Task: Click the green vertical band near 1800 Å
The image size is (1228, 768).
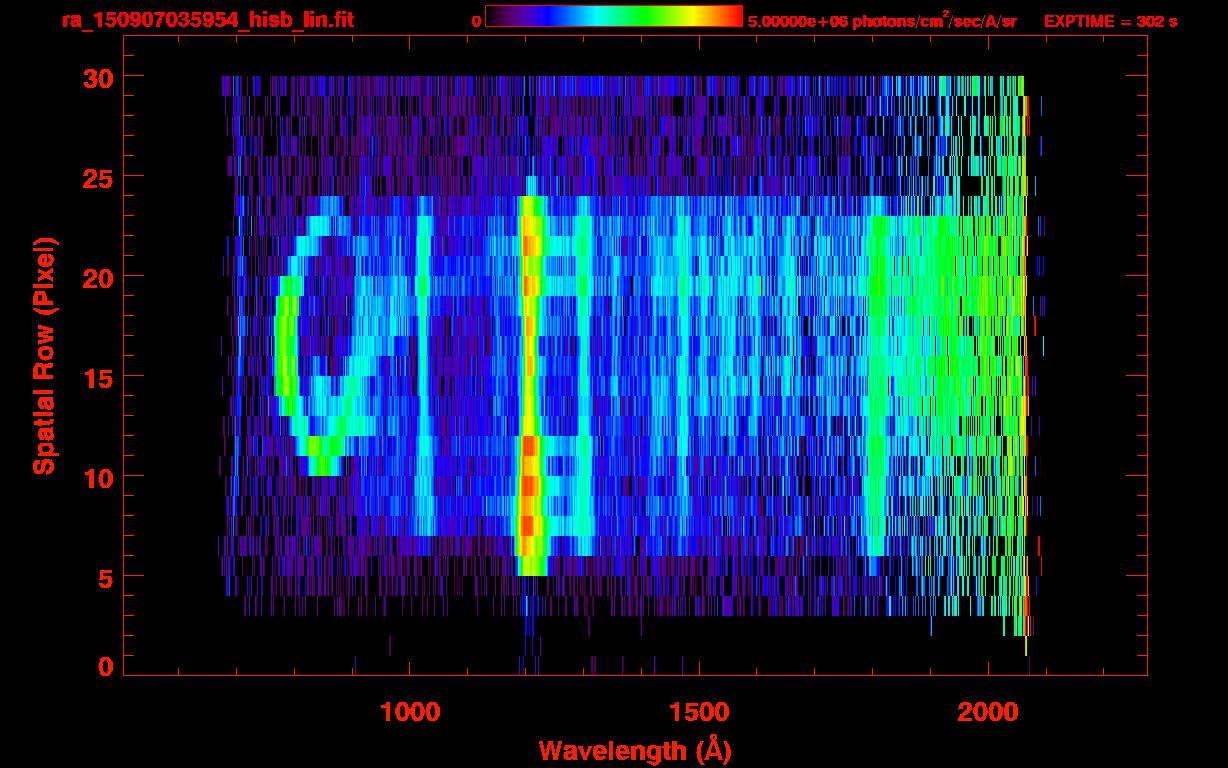Action: pos(878,380)
